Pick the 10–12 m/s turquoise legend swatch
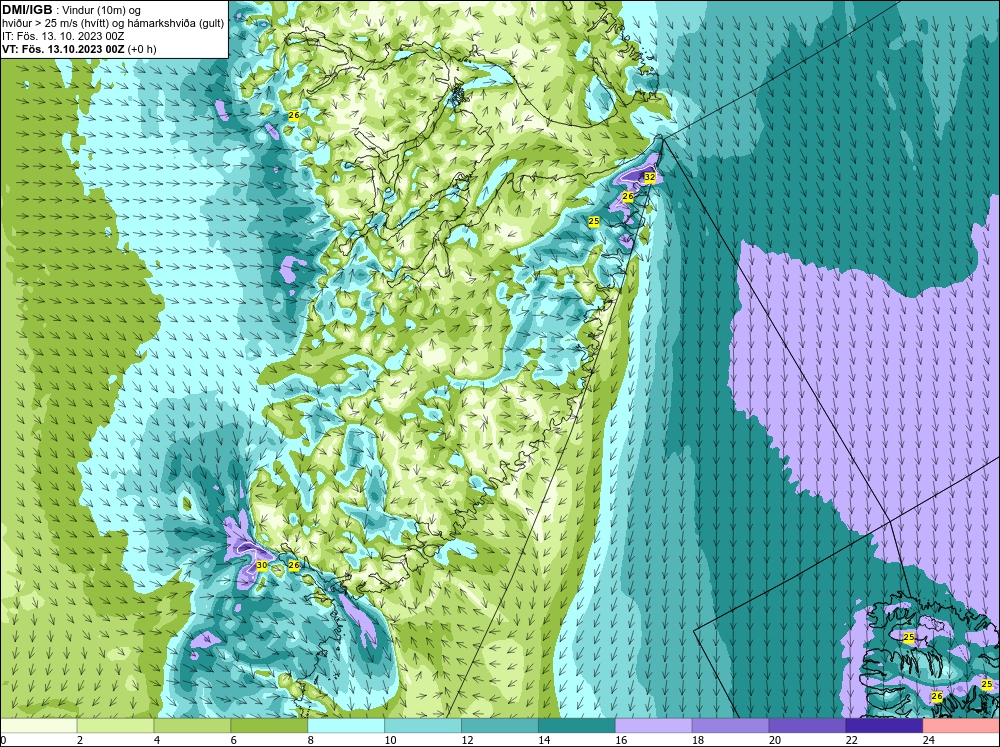 [423, 726]
